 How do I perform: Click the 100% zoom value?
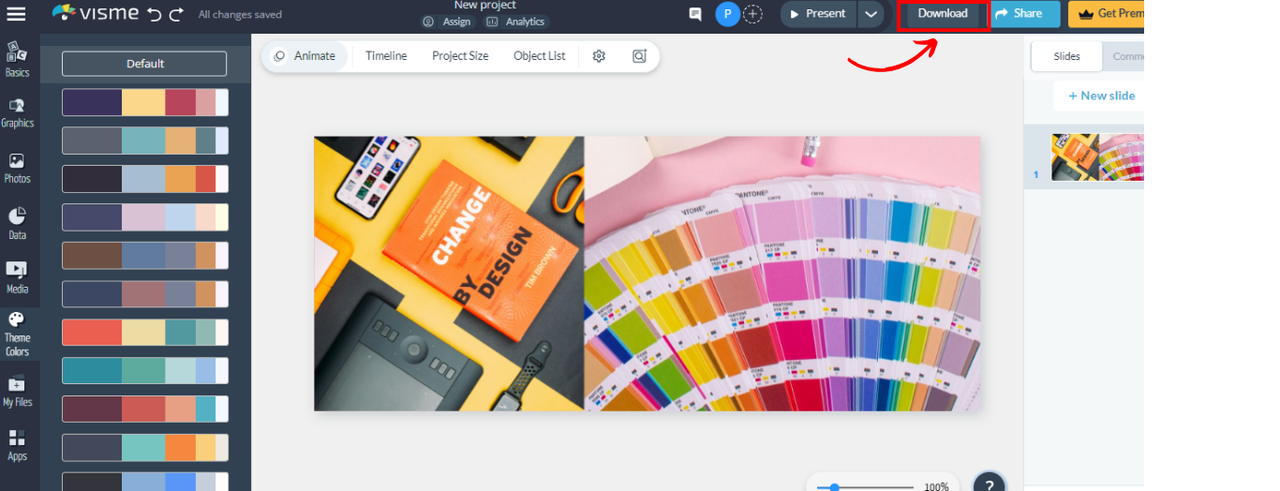pos(936,487)
